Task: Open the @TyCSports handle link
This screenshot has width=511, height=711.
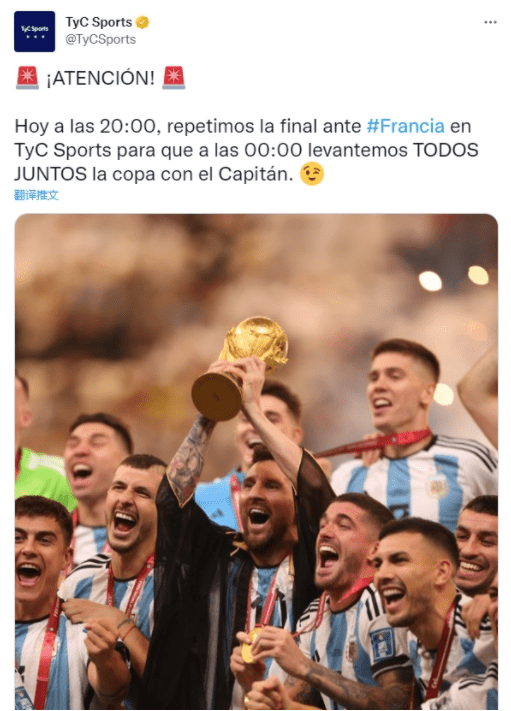Action: pos(101,39)
